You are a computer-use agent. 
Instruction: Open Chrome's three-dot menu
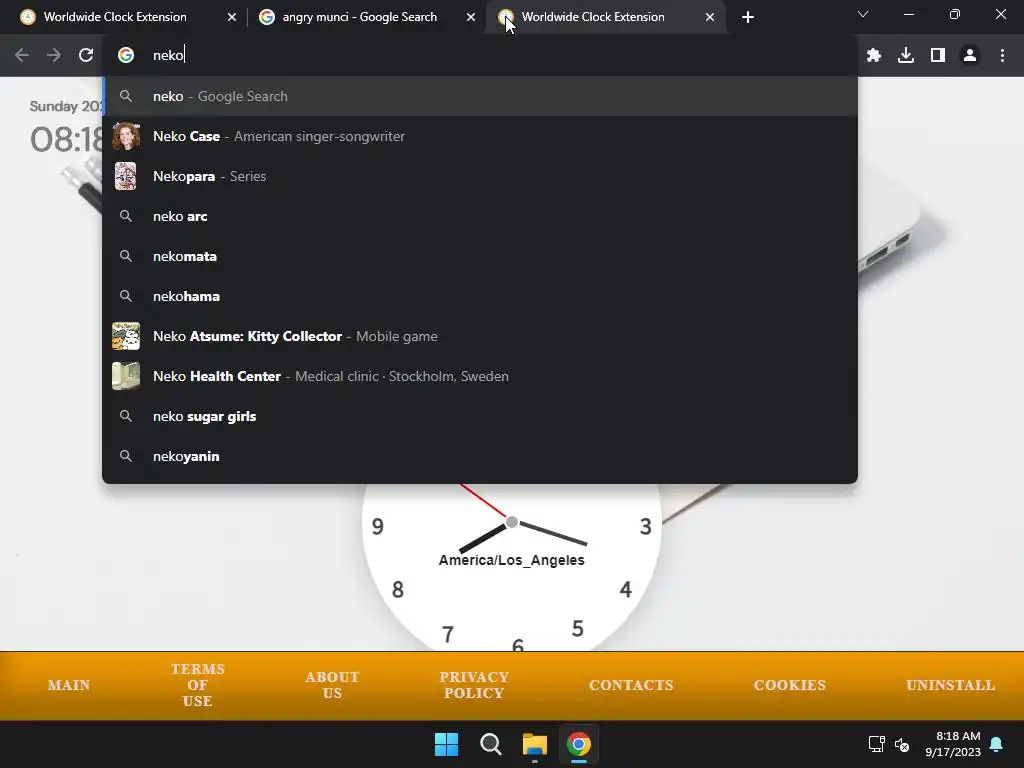(1002, 56)
